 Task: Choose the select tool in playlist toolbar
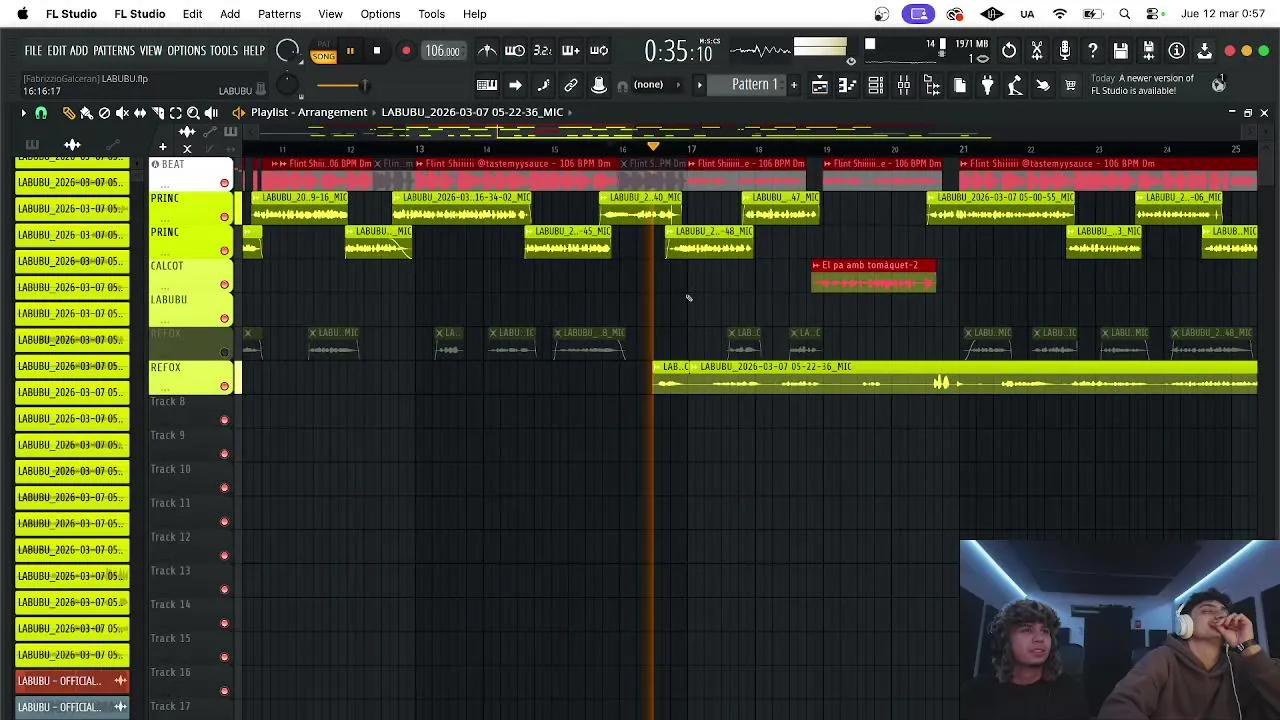coord(176,113)
